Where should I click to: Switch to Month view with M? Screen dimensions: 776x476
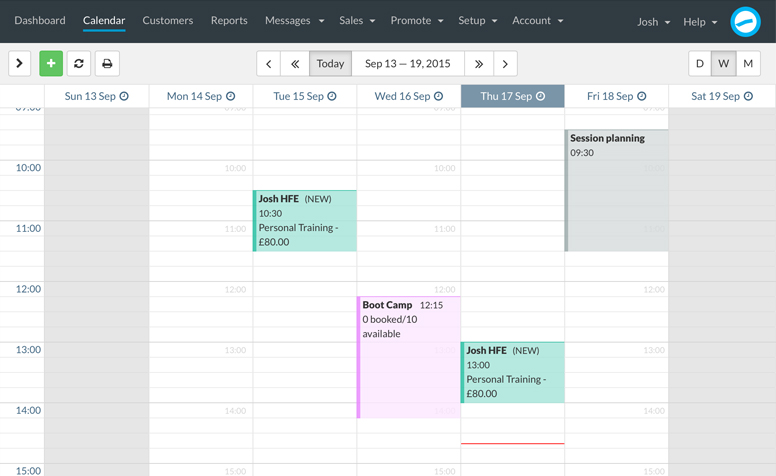pos(748,63)
